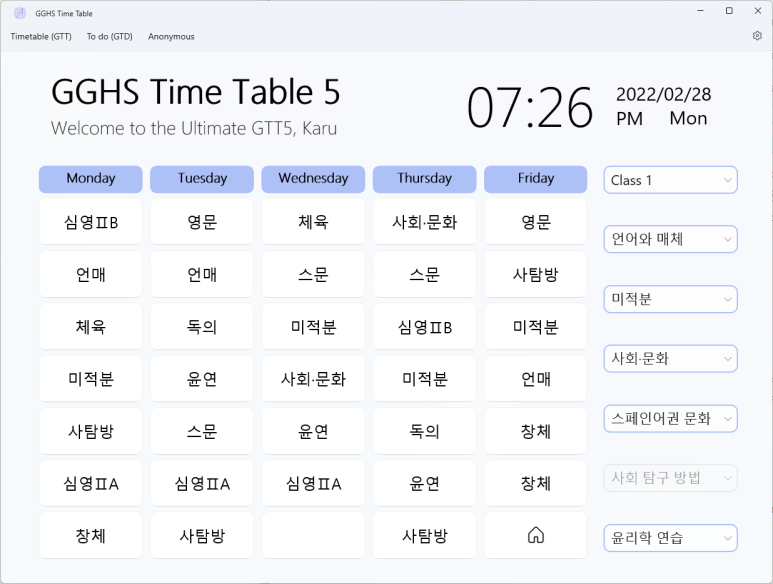Select the Friday column header
Viewport: 773px width, 584px height.
click(536, 178)
